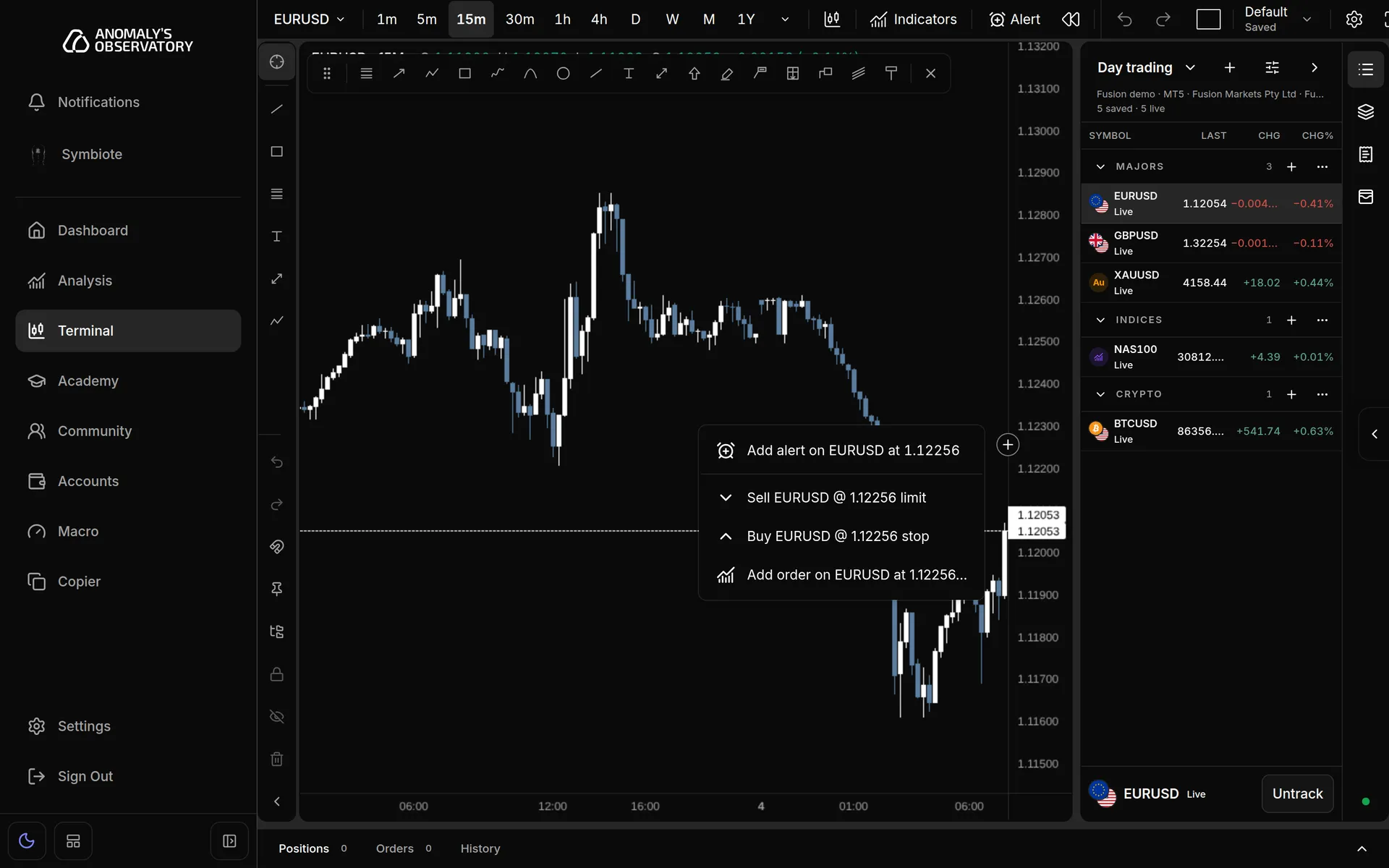
Task: Open Notifications in the sidebar
Action: (x=128, y=103)
